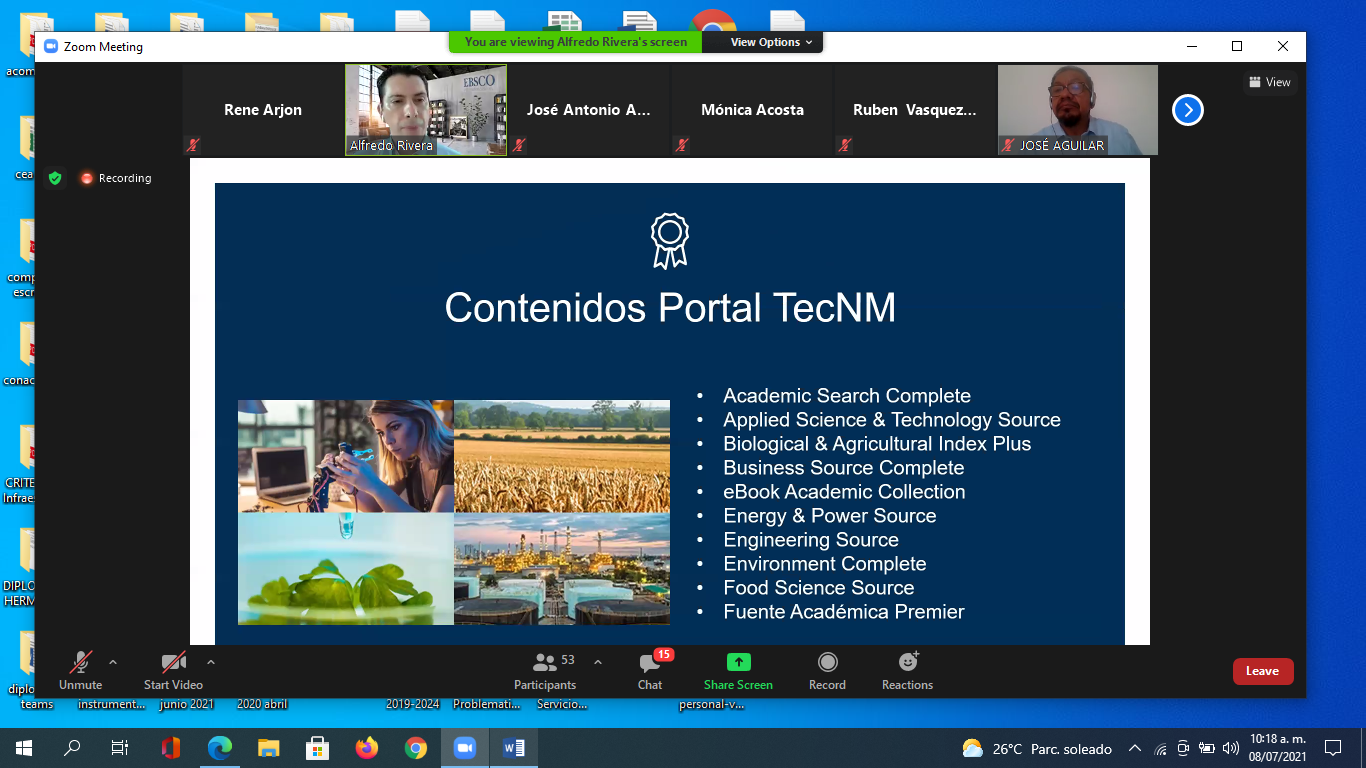Image resolution: width=1366 pixels, height=768 pixels.
Task: Select Alfredo Rivera's video thumbnail
Action: coord(426,110)
